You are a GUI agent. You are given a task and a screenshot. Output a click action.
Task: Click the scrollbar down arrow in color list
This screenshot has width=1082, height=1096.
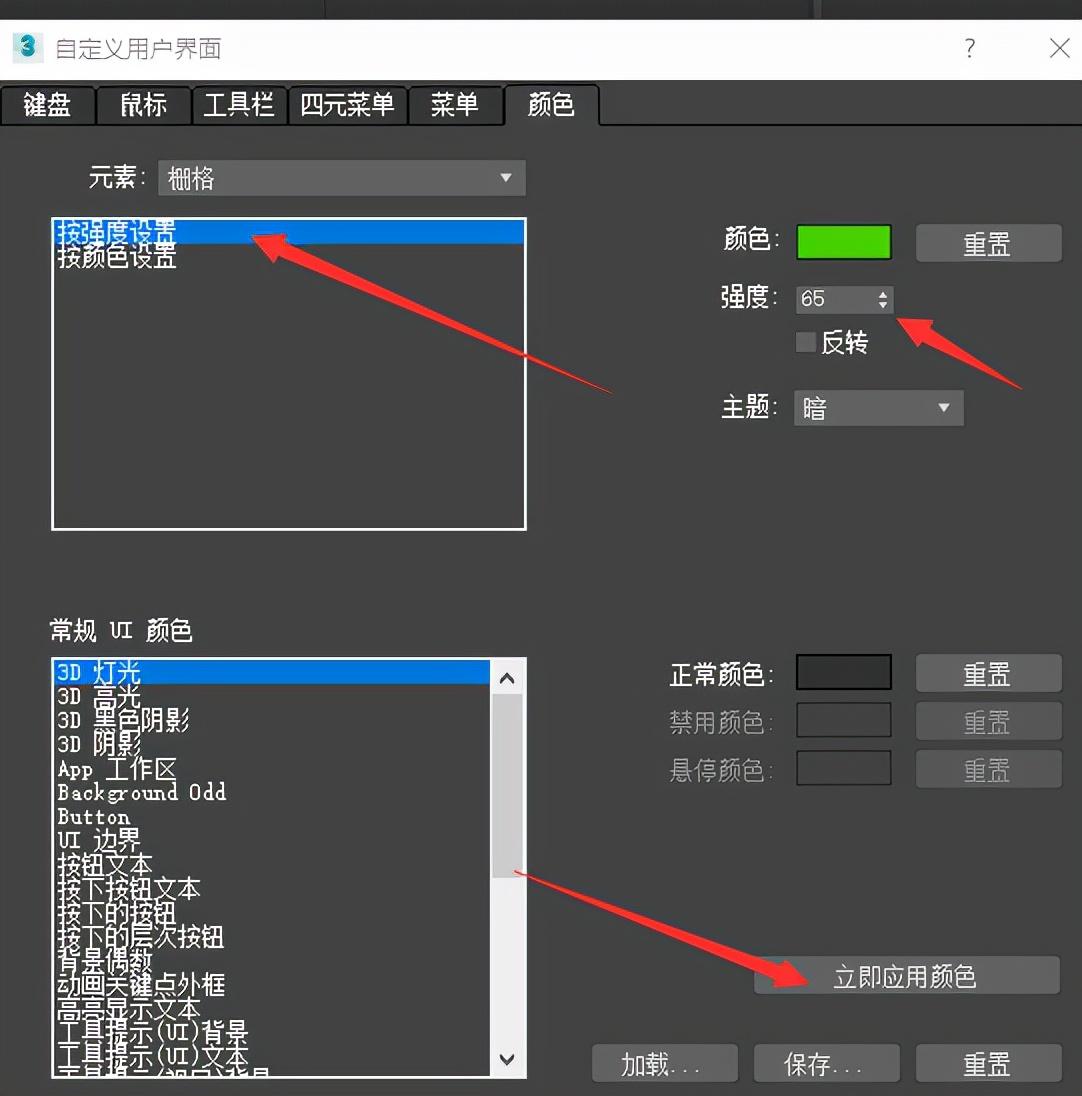tap(507, 1060)
